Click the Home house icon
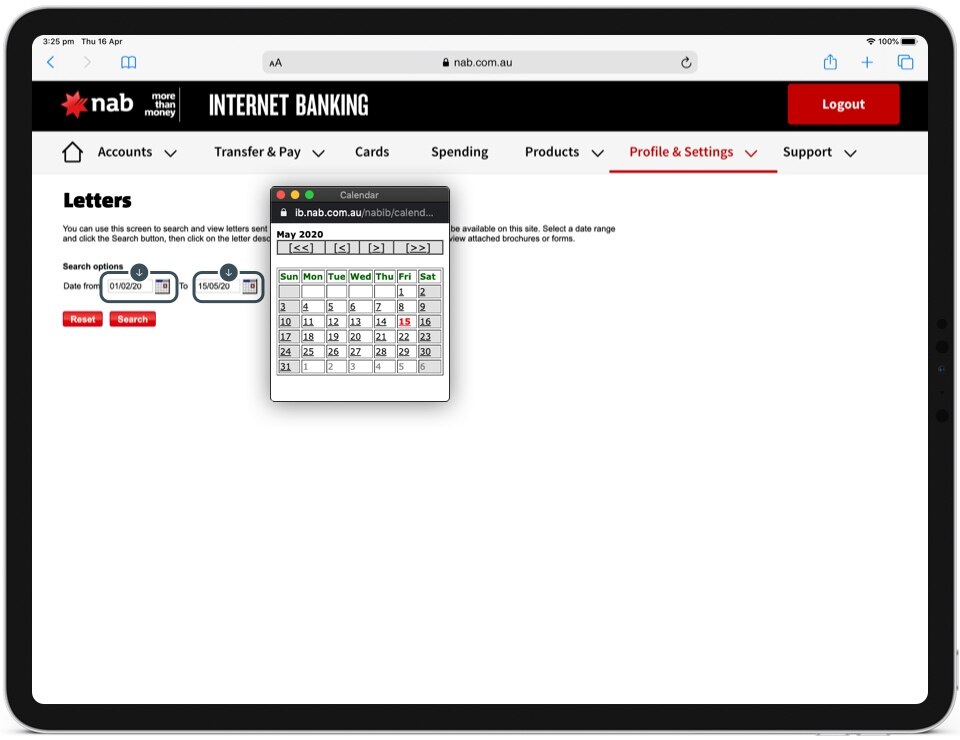The image size is (960, 740). pyautogui.click(x=72, y=152)
